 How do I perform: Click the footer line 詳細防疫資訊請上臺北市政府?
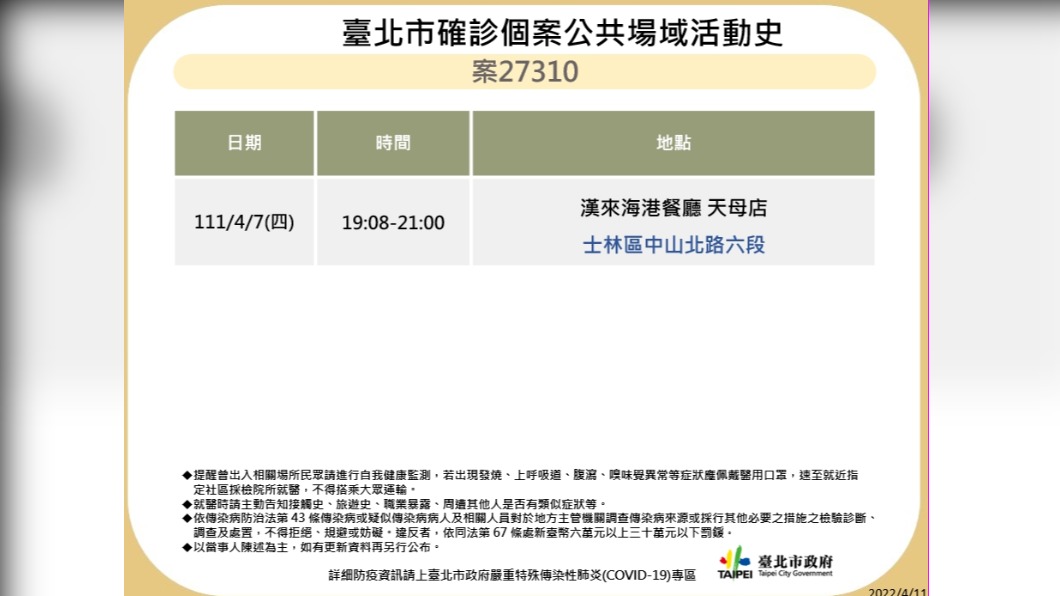pyautogui.click(x=512, y=575)
